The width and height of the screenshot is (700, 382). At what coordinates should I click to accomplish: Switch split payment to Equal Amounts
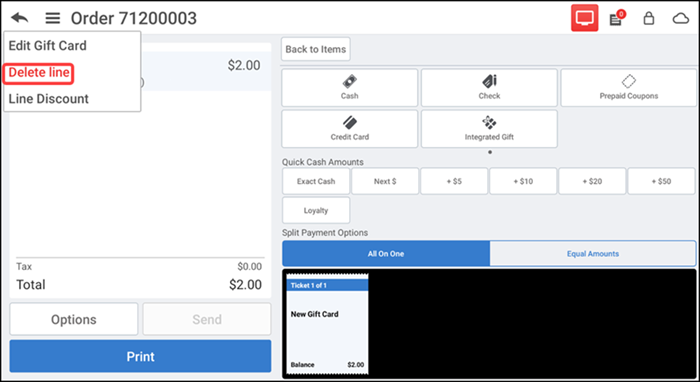pyautogui.click(x=593, y=253)
